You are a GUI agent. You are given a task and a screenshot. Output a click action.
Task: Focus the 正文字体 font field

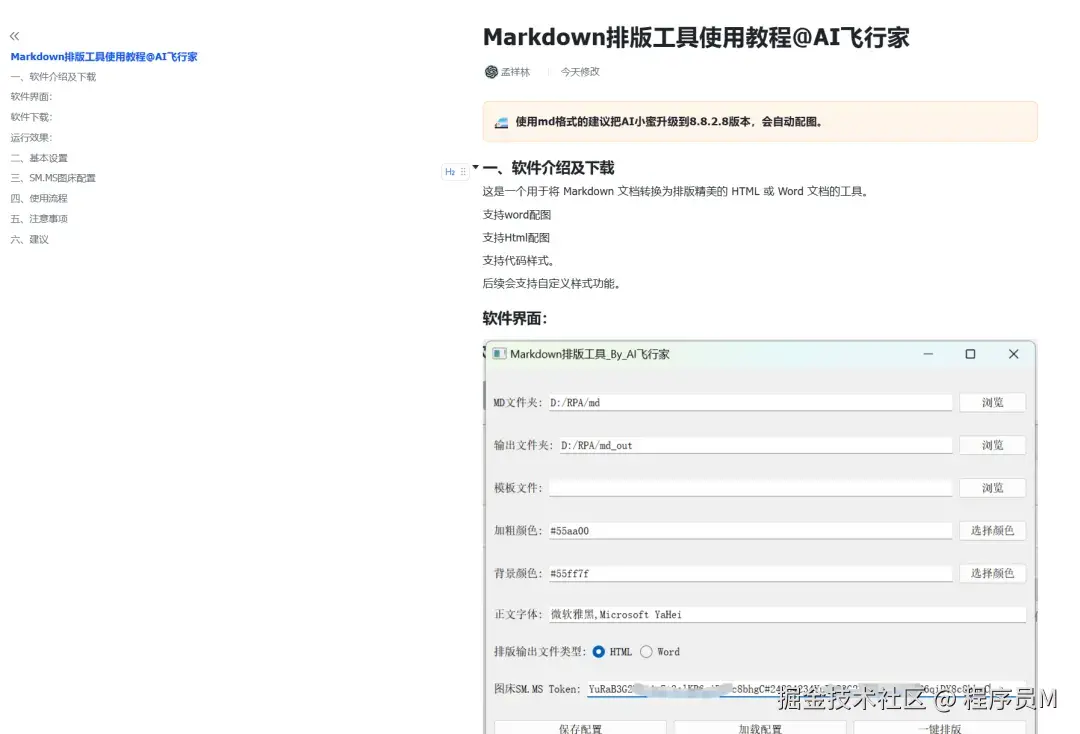787,614
